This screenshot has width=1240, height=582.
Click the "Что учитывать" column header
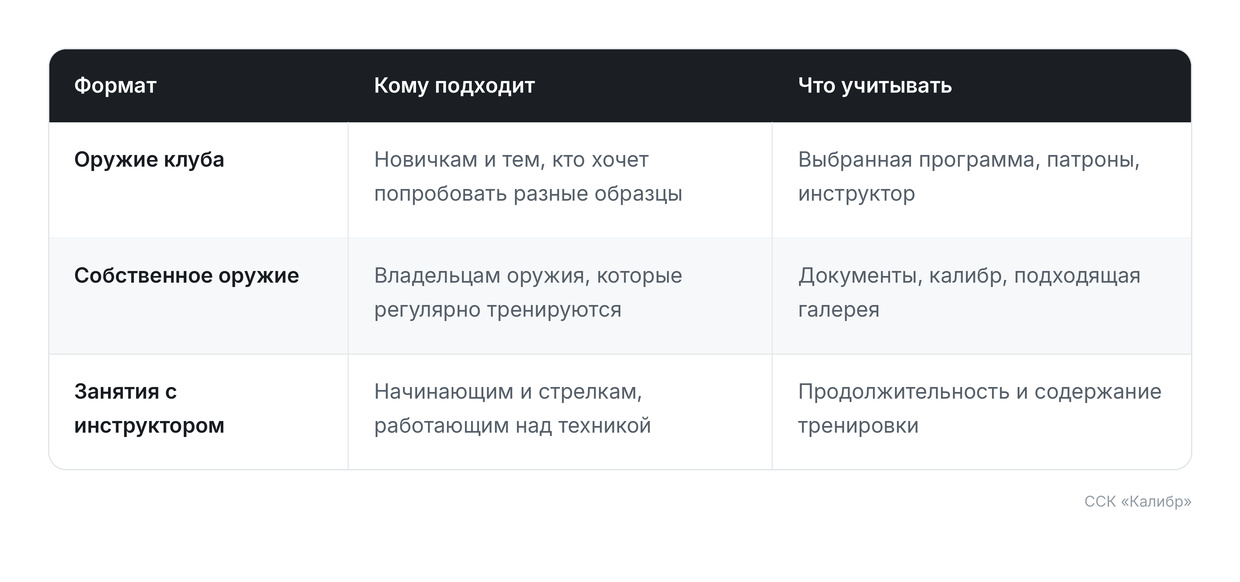(x=874, y=86)
